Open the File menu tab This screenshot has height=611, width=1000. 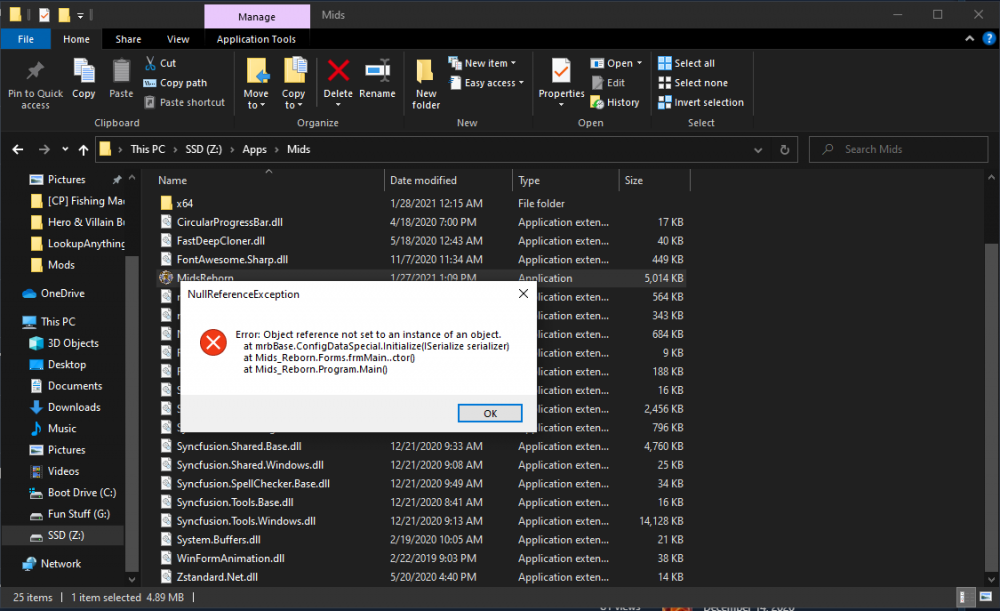[26, 39]
